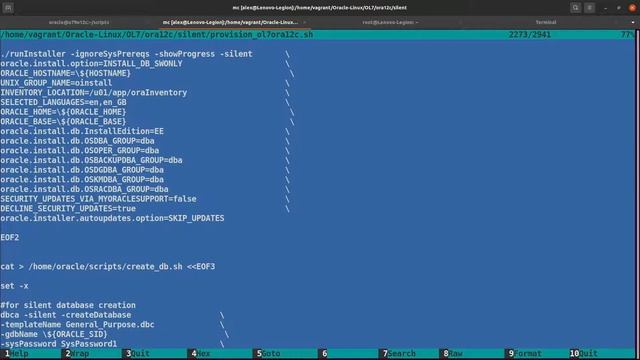The height and width of the screenshot is (360, 640).
Task: Toggle 4Hex view mode
Action: (200, 353)
